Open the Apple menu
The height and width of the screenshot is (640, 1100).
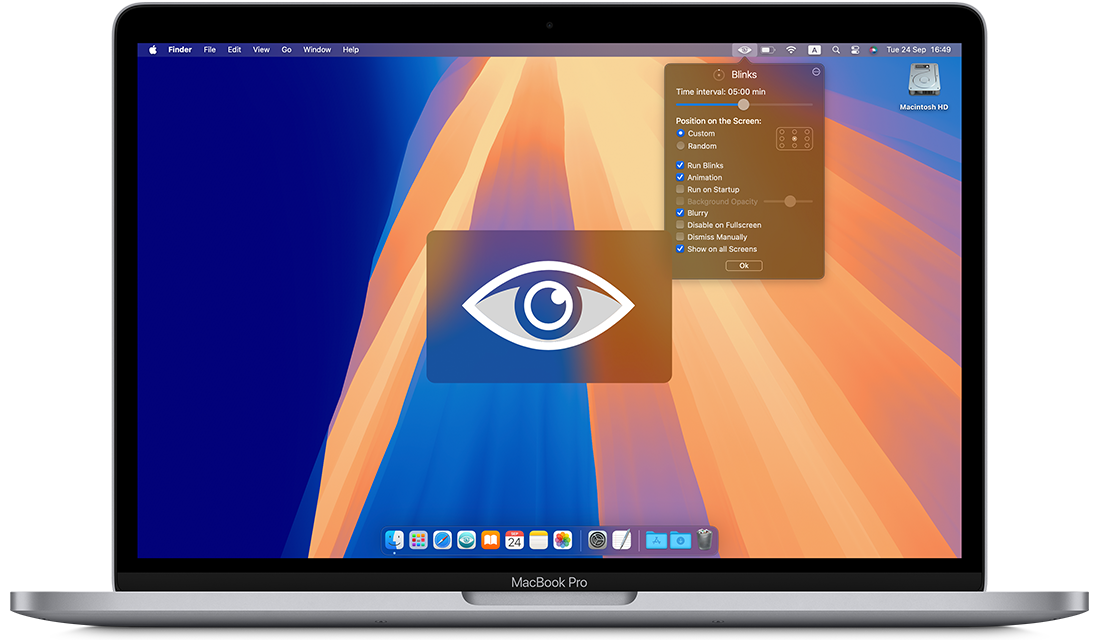pyautogui.click(x=153, y=49)
